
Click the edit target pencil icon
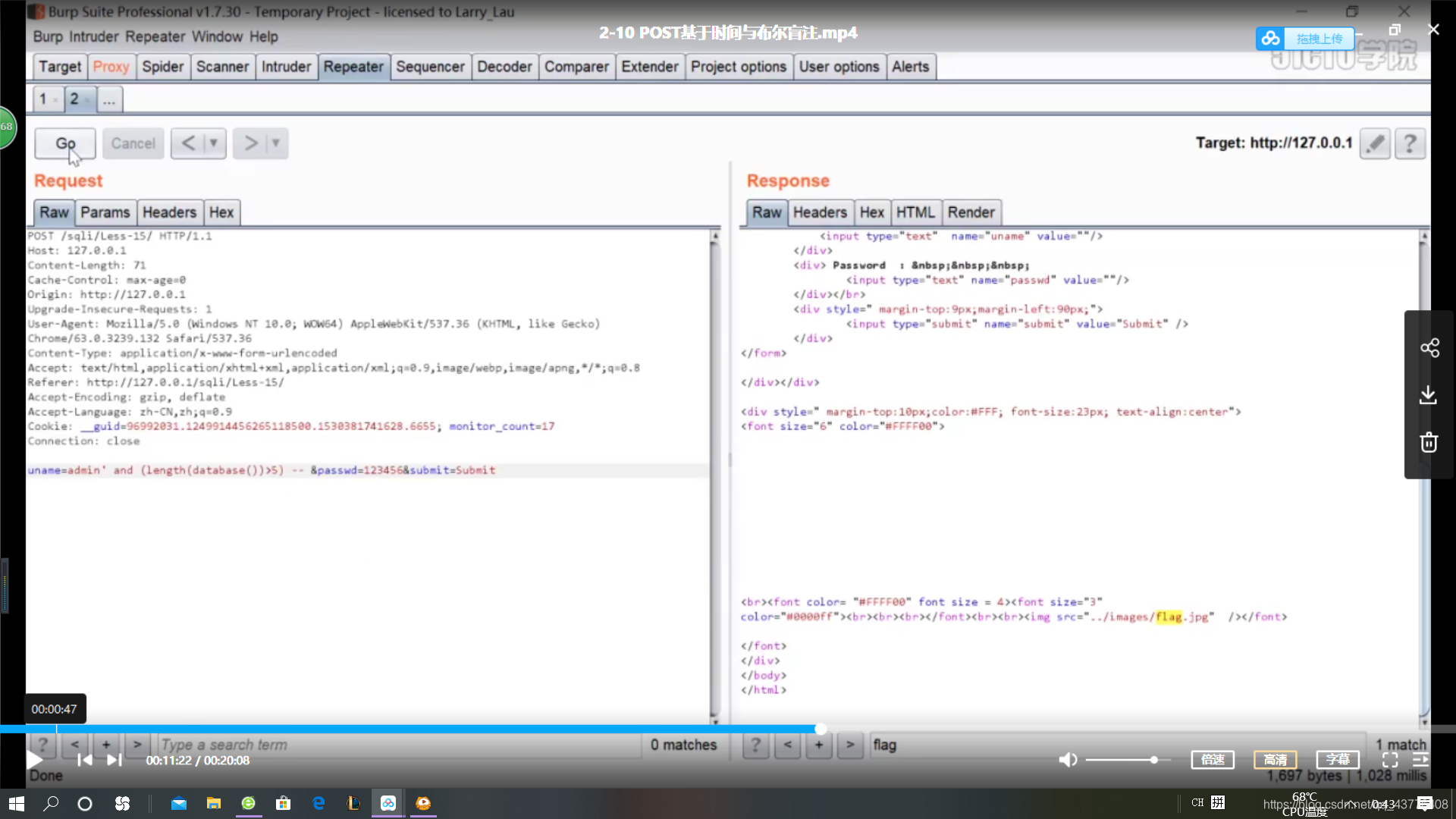pyautogui.click(x=1374, y=143)
